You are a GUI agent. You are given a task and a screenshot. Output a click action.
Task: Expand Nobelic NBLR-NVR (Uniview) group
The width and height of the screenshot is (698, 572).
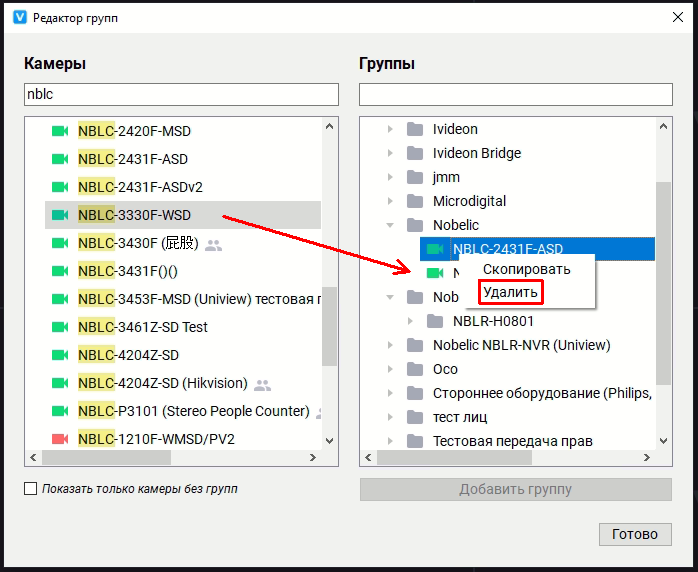390,345
